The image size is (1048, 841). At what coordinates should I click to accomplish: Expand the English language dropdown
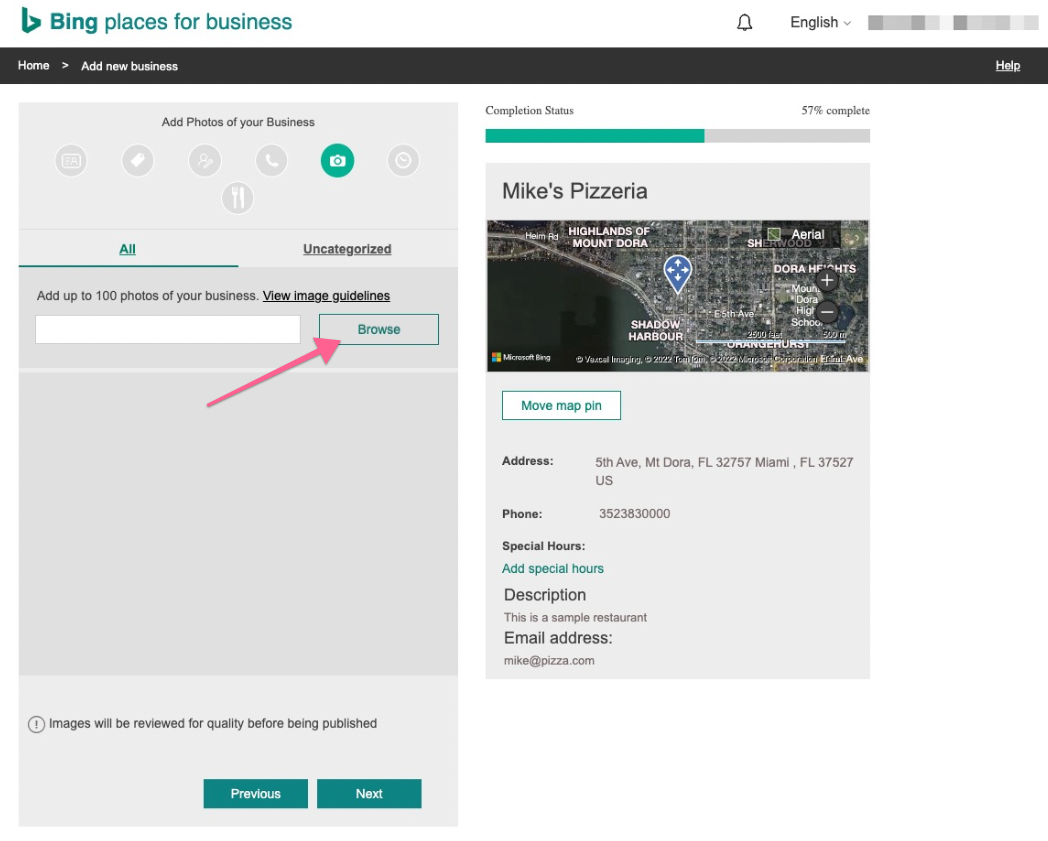820,23
